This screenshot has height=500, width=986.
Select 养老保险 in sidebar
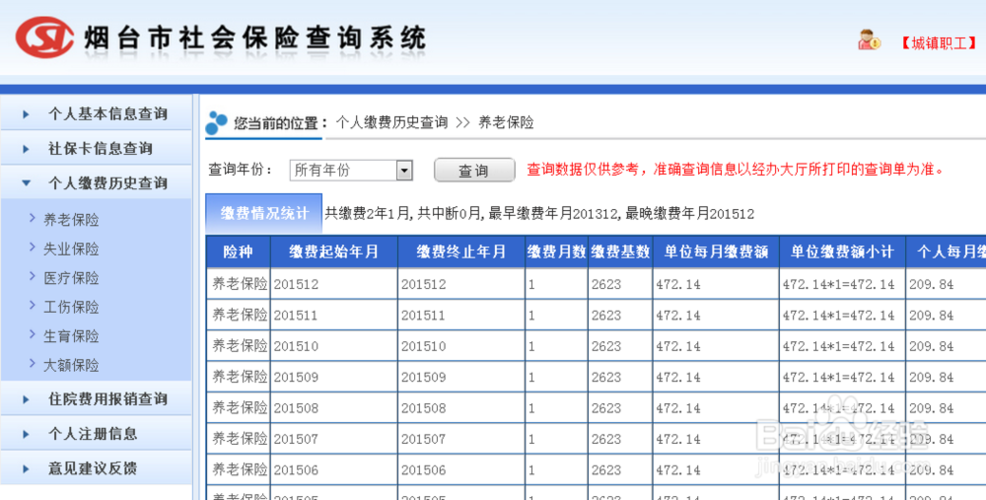[x=71, y=219]
